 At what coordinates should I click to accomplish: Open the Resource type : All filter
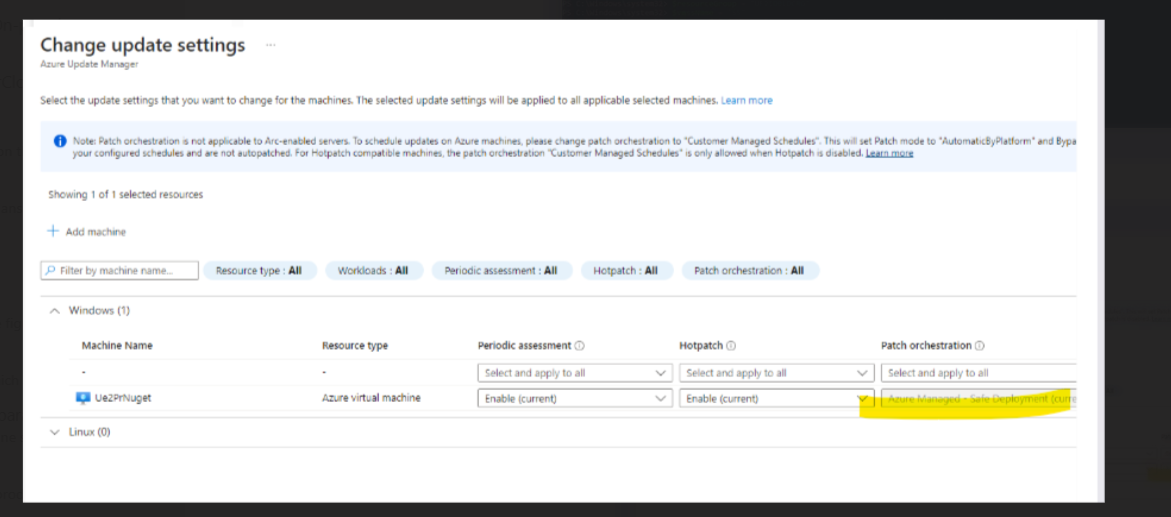pos(259,270)
